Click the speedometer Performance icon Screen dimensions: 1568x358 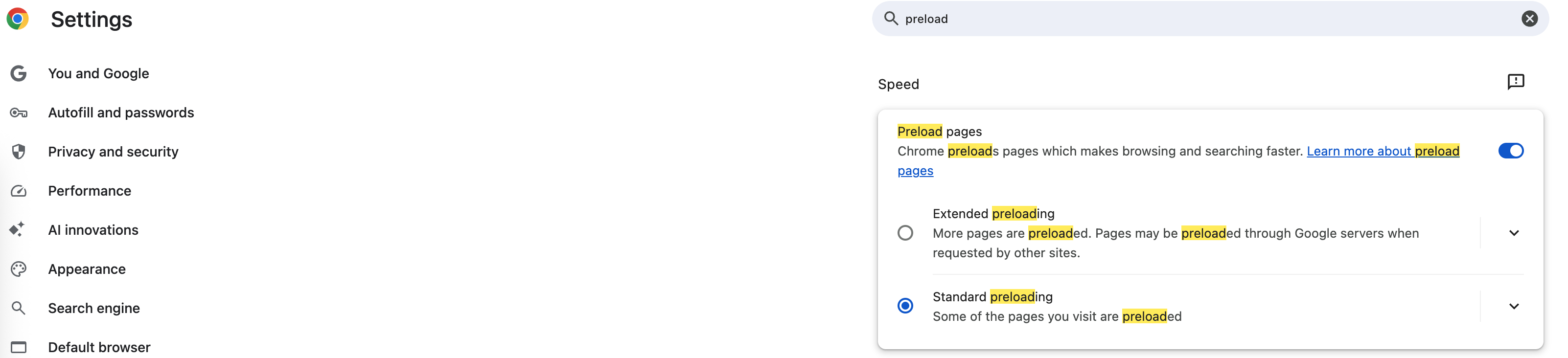(19, 191)
